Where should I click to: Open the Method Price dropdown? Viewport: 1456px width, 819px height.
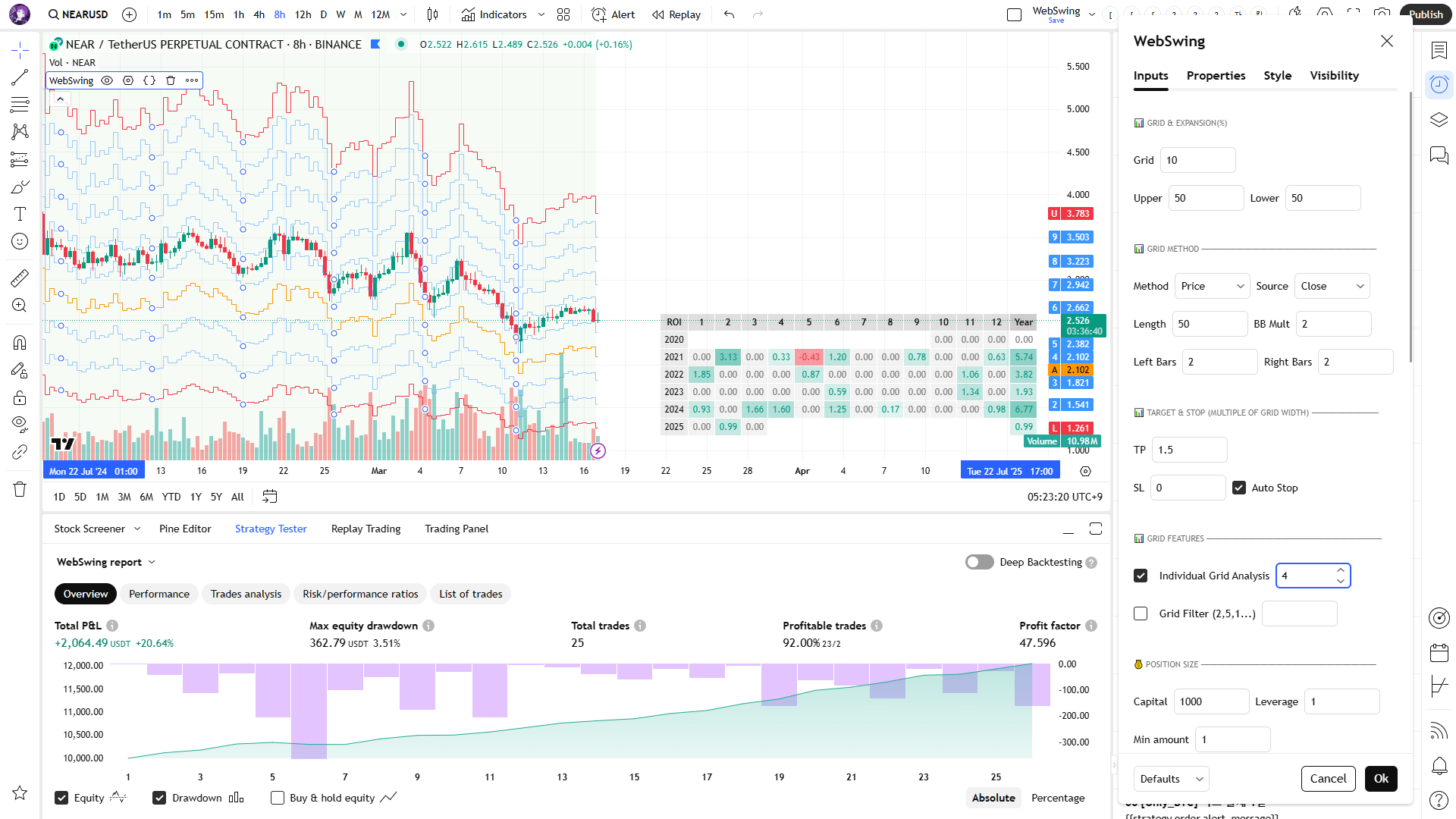[x=1212, y=286]
